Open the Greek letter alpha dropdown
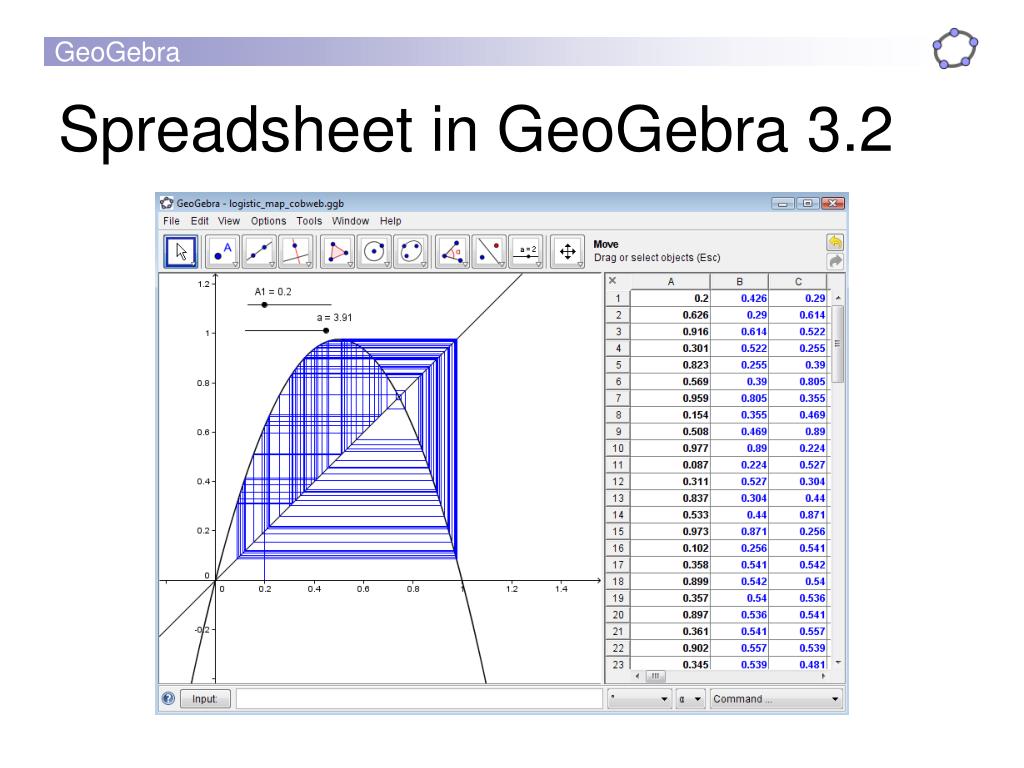1024x768 pixels. tap(689, 699)
